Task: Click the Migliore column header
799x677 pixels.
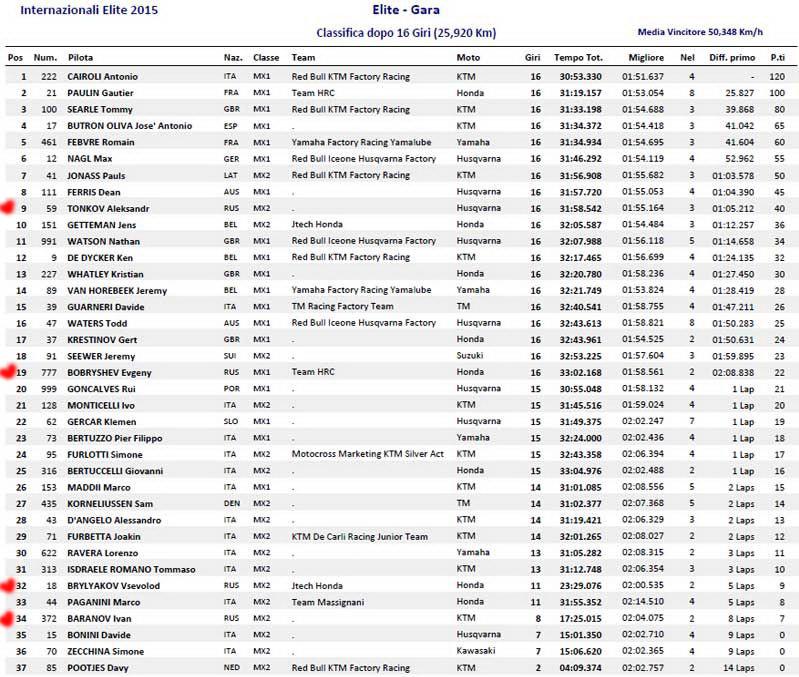Action: pyautogui.click(x=646, y=58)
